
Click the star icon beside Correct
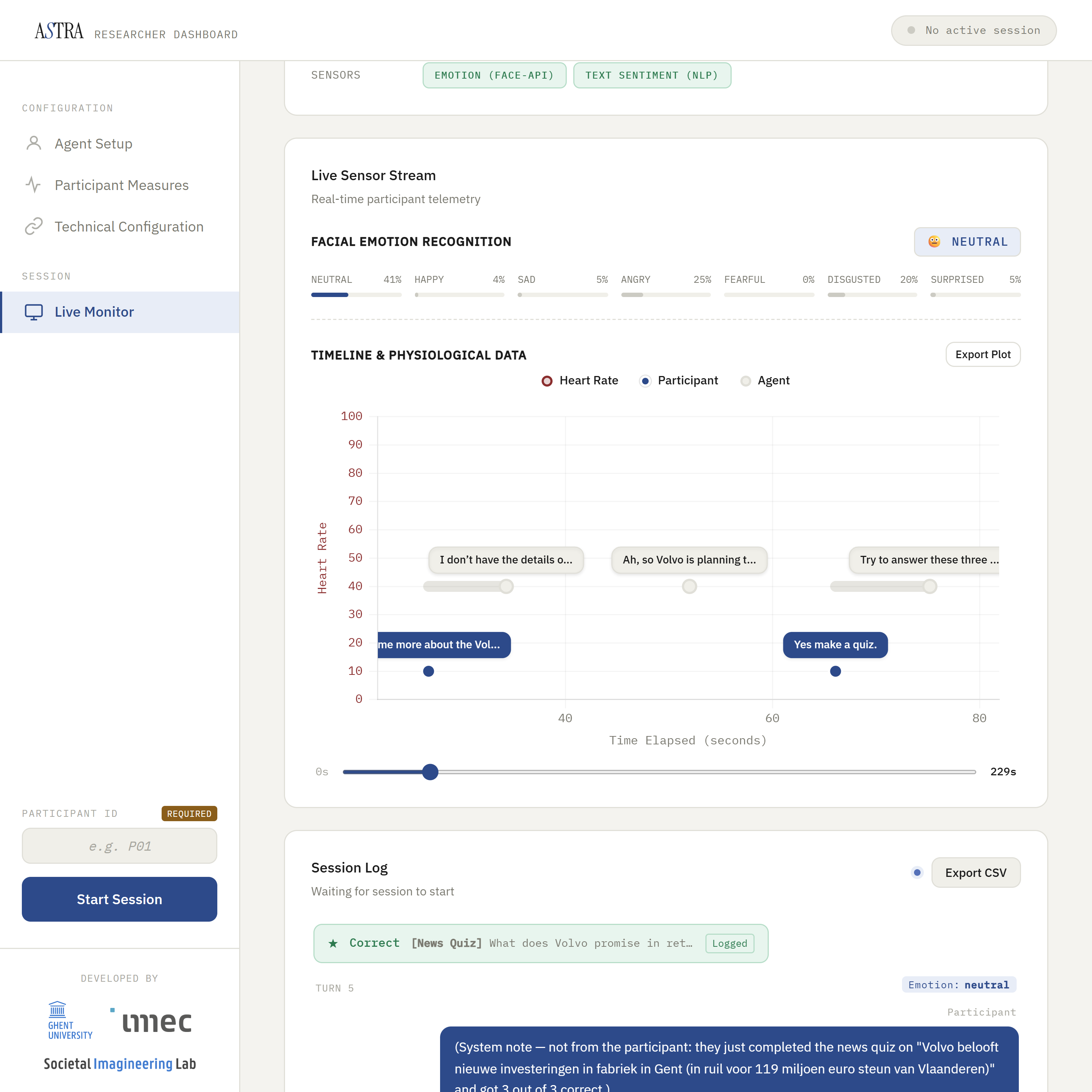333,943
